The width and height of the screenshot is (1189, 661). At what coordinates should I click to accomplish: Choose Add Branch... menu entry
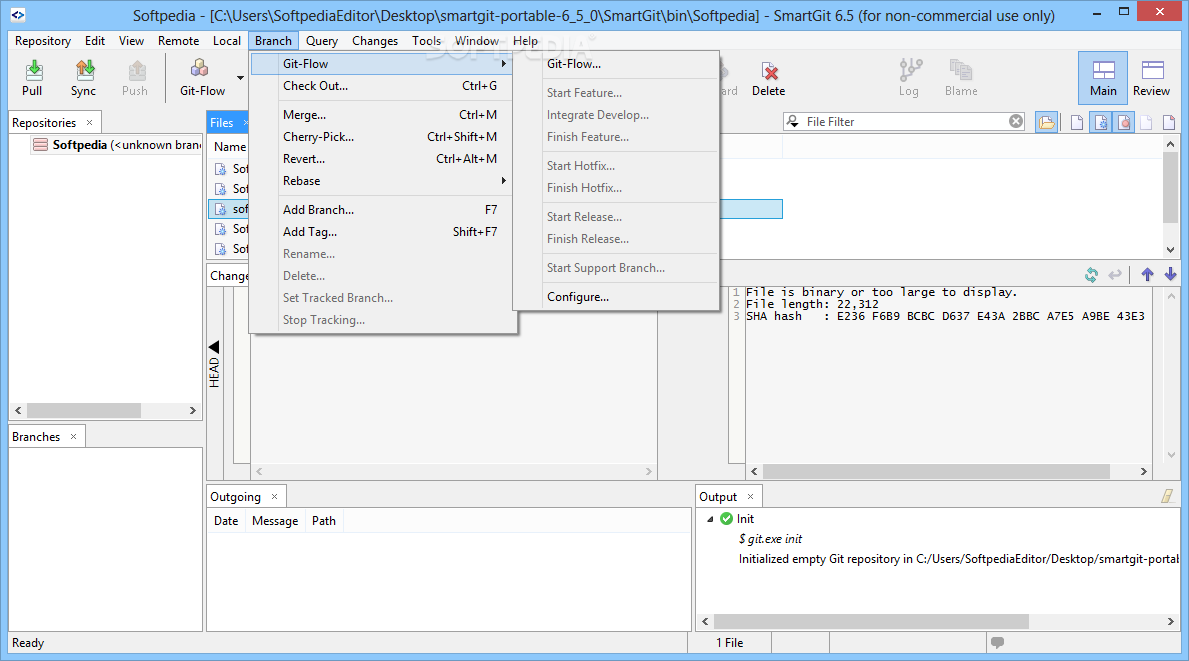pyautogui.click(x=383, y=209)
